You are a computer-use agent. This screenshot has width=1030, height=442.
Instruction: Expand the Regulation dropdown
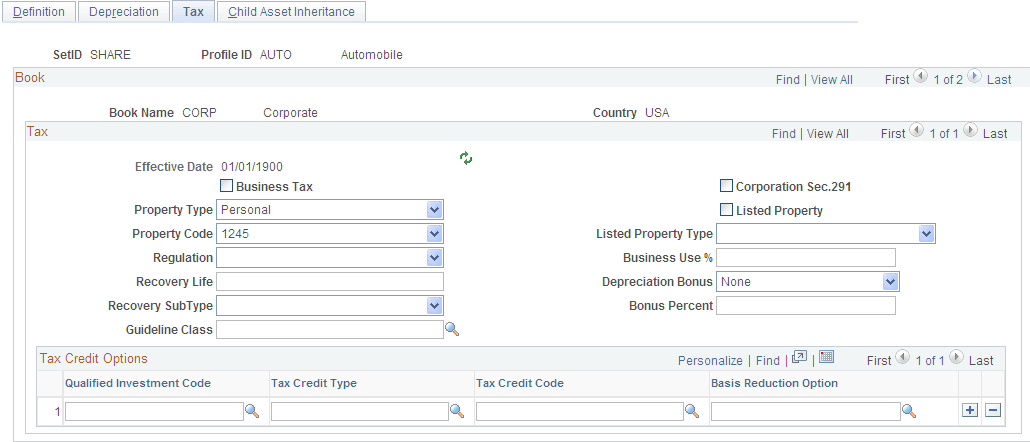pyautogui.click(x=330, y=257)
